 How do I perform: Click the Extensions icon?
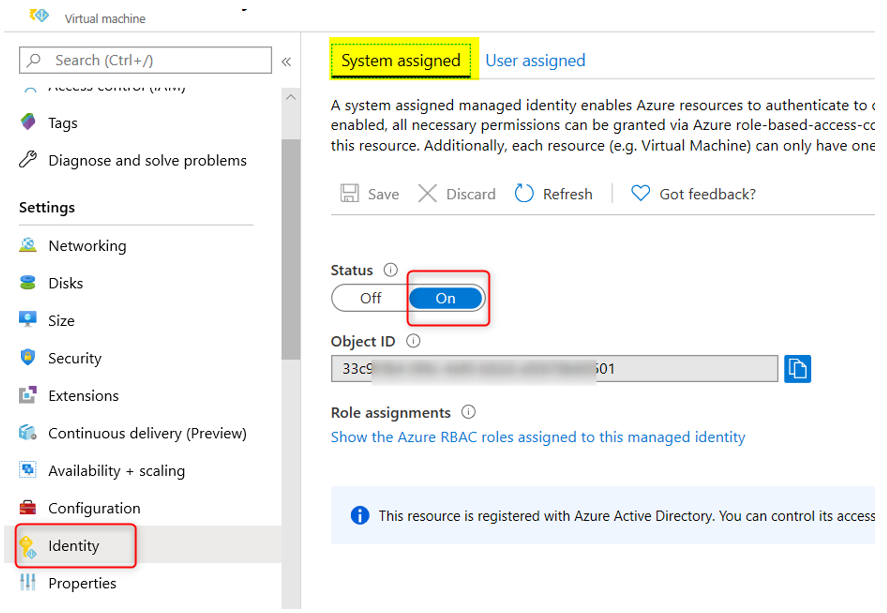tap(28, 395)
